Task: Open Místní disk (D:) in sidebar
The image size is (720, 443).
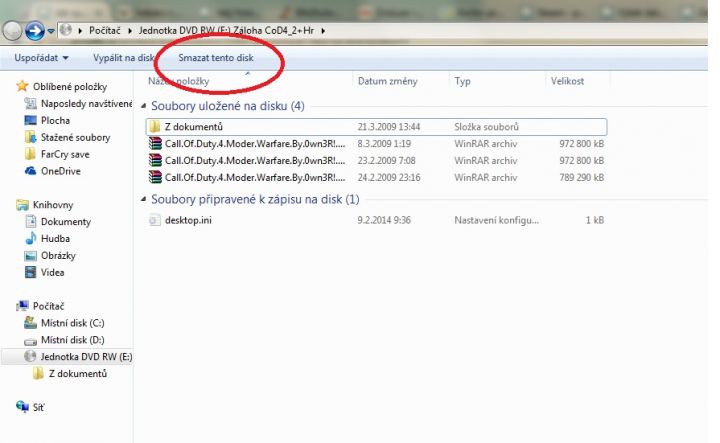Action: 73,340
